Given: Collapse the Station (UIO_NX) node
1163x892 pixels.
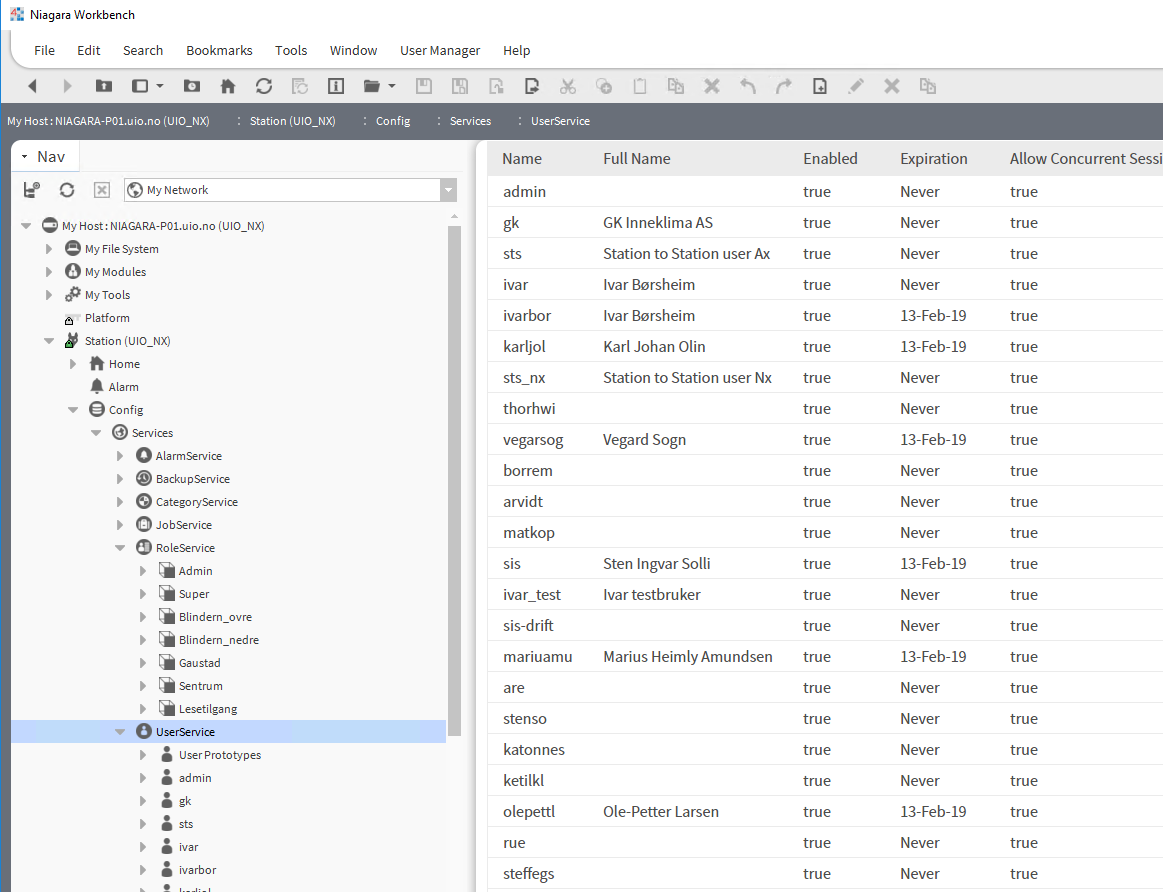Looking at the screenshot, I should pos(49,341).
